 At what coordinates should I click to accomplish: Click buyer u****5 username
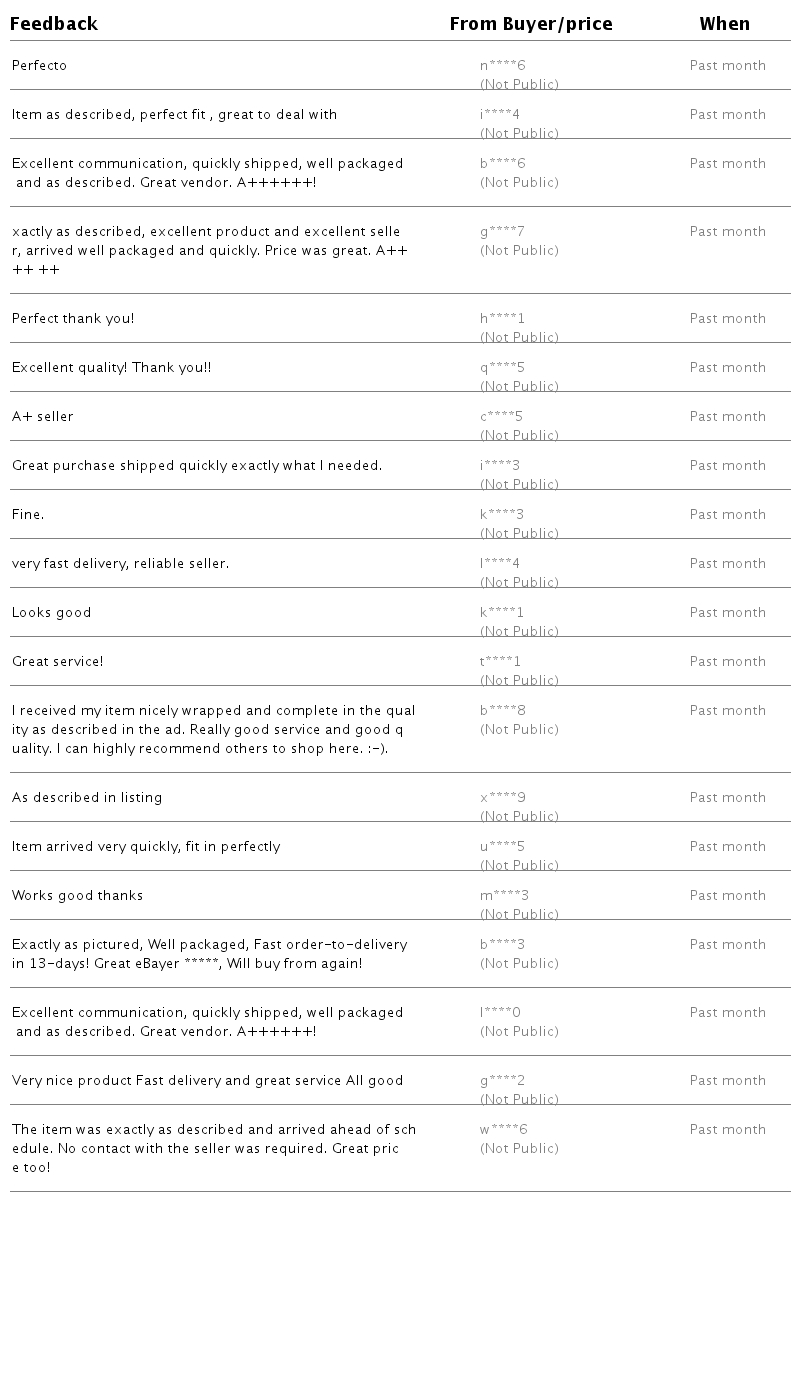click(x=502, y=847)
